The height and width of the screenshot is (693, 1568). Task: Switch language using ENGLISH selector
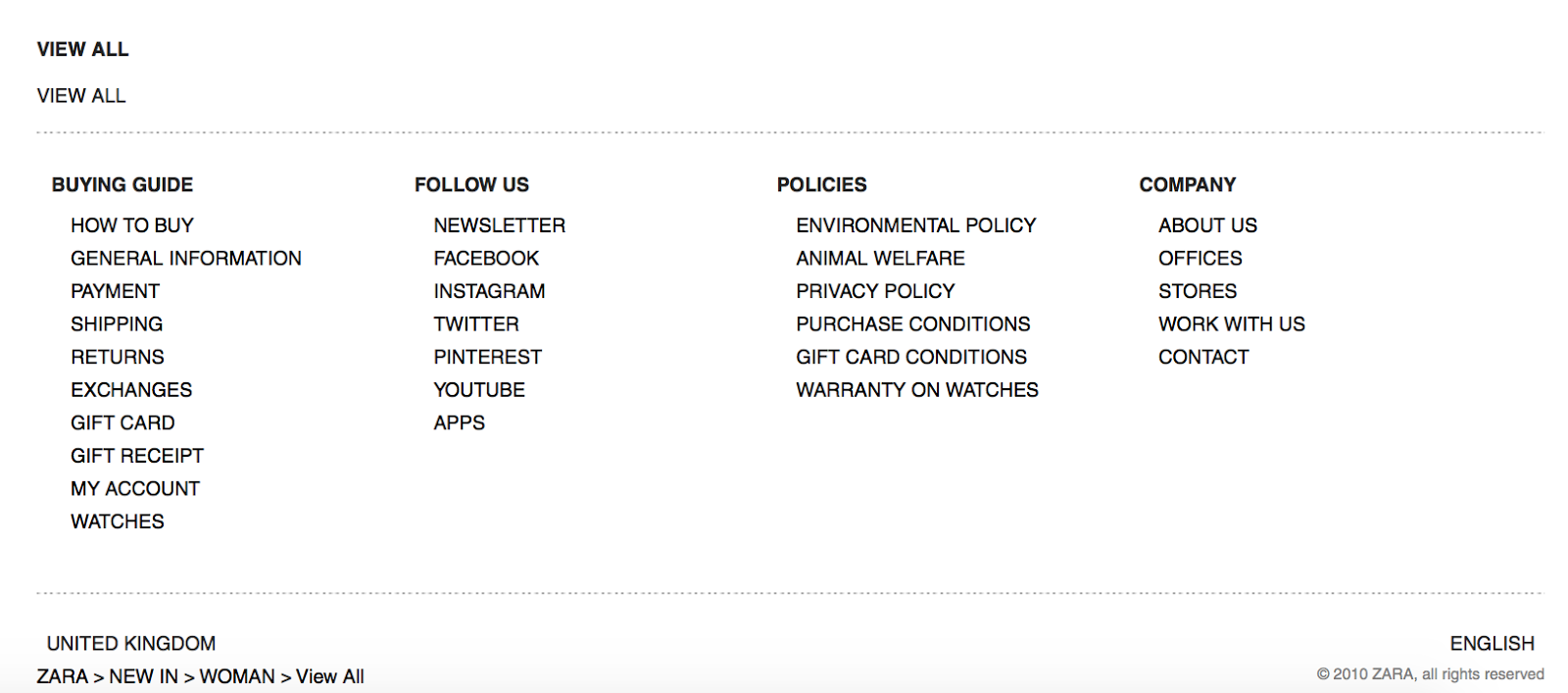[x=1492, y=644]
